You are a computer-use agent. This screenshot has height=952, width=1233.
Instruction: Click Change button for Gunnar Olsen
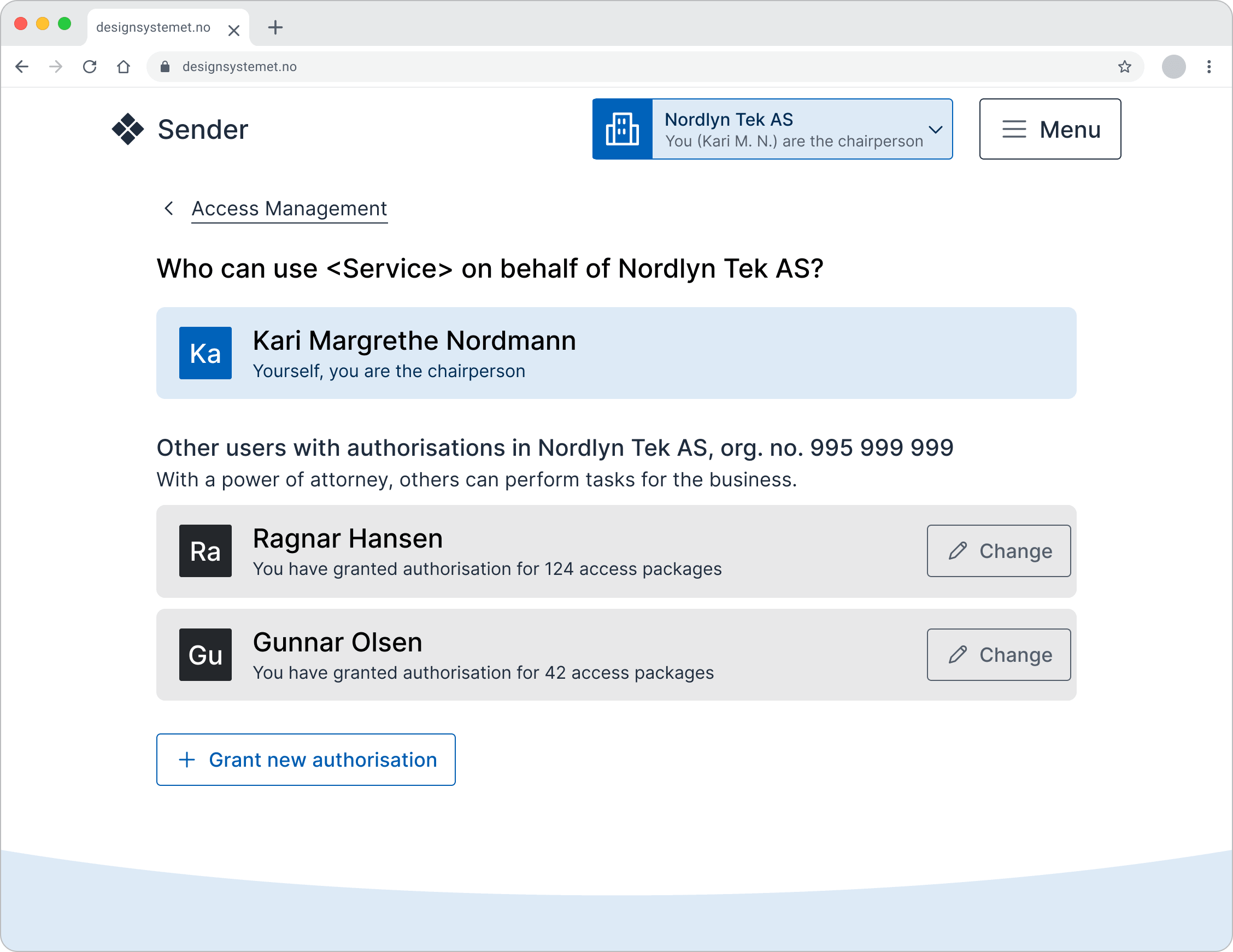coord(999,654)
